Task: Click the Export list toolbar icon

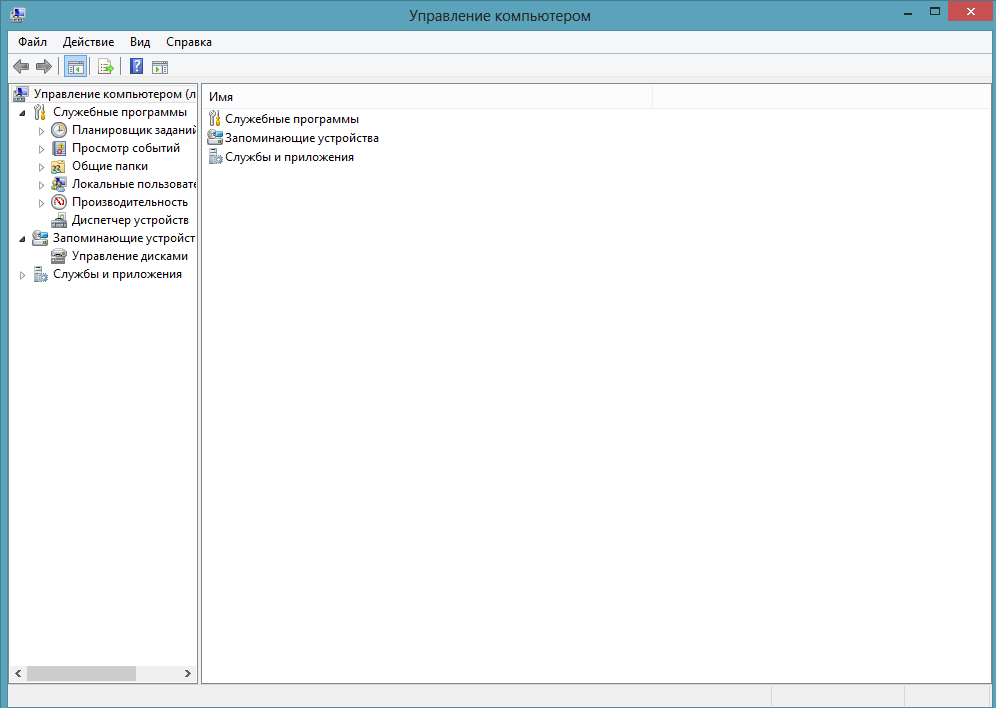Action: (x=105, y=66)
